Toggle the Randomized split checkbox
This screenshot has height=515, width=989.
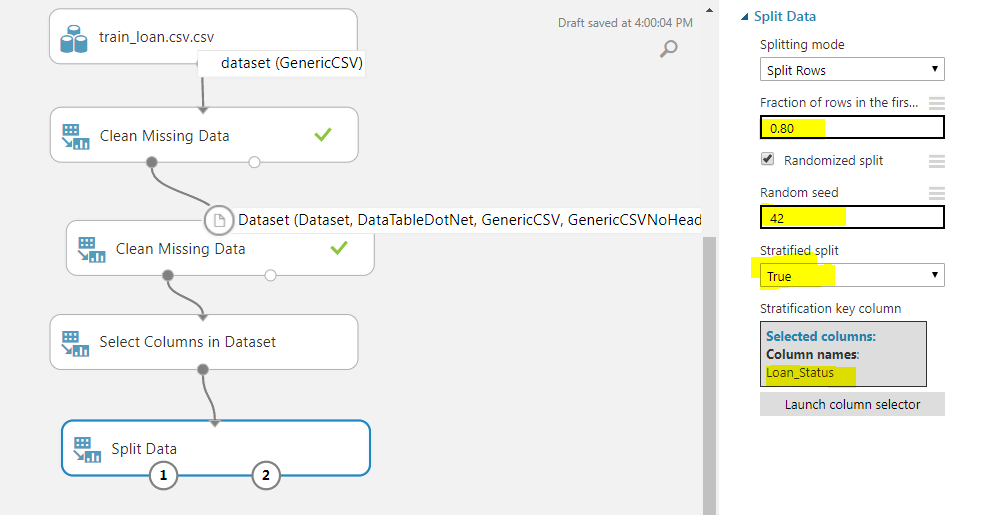click(767, 159)
